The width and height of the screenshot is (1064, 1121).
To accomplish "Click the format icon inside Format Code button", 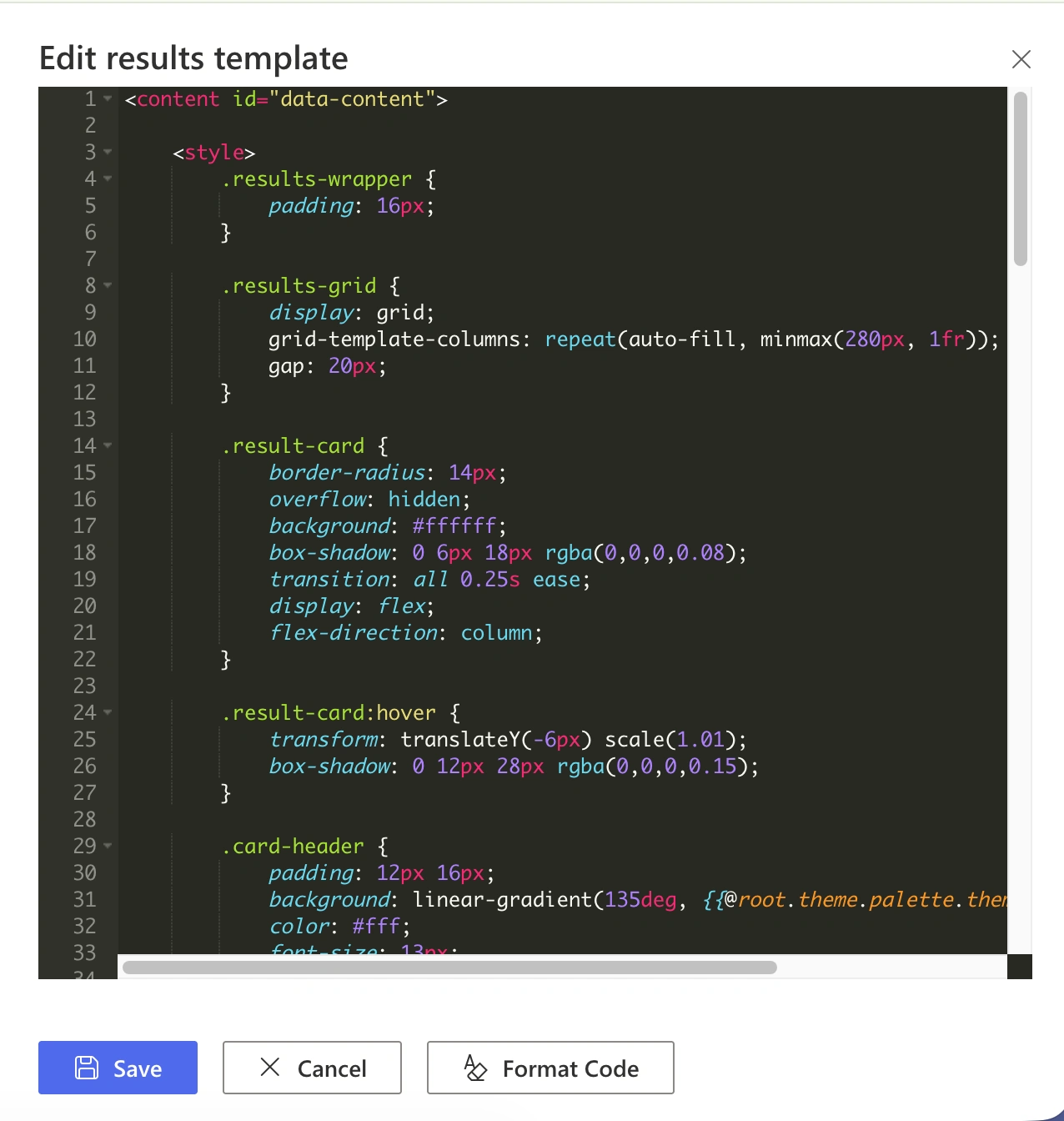I will point(474,1068).
